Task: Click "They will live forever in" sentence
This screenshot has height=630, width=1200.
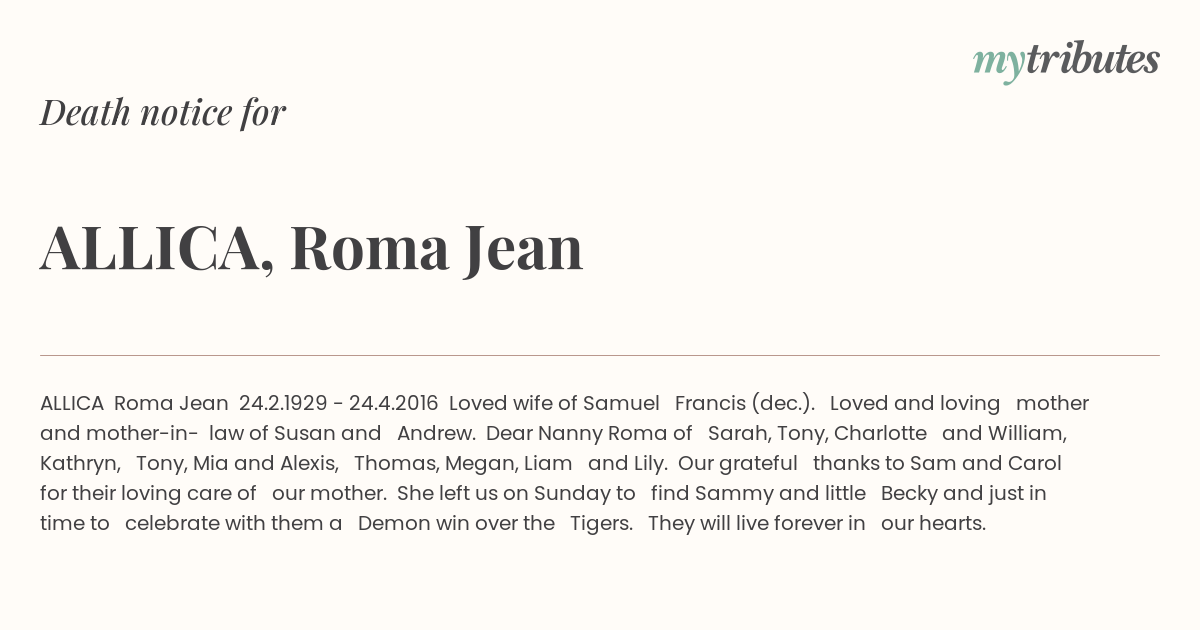Action: point(757,523)
